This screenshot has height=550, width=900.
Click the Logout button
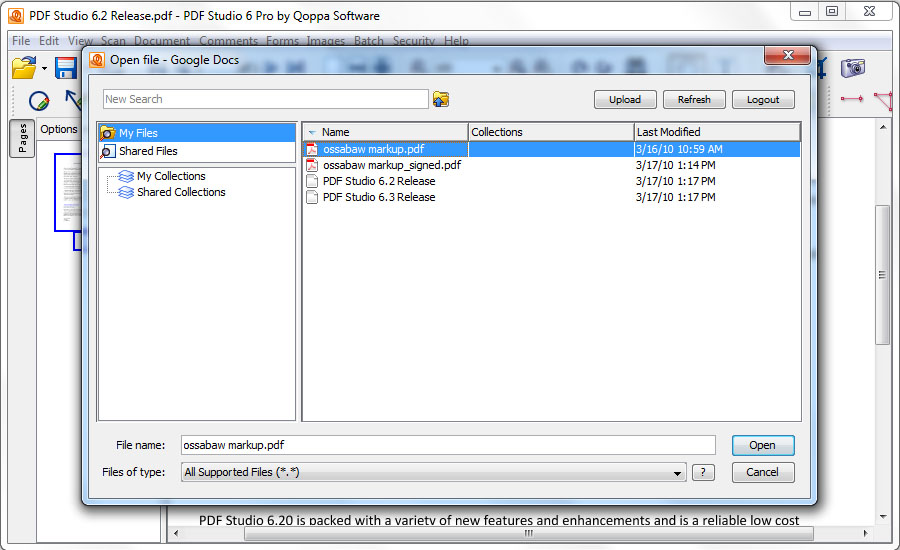pos(763,99)
